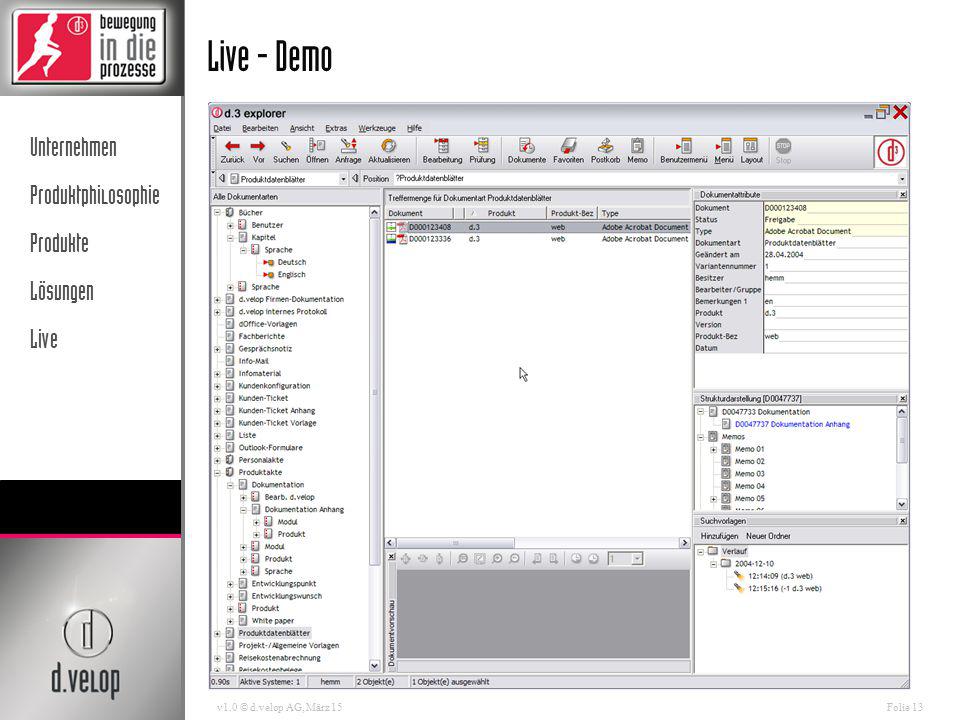Open the Datei menu
960x720 pixels.
point(222,129)
